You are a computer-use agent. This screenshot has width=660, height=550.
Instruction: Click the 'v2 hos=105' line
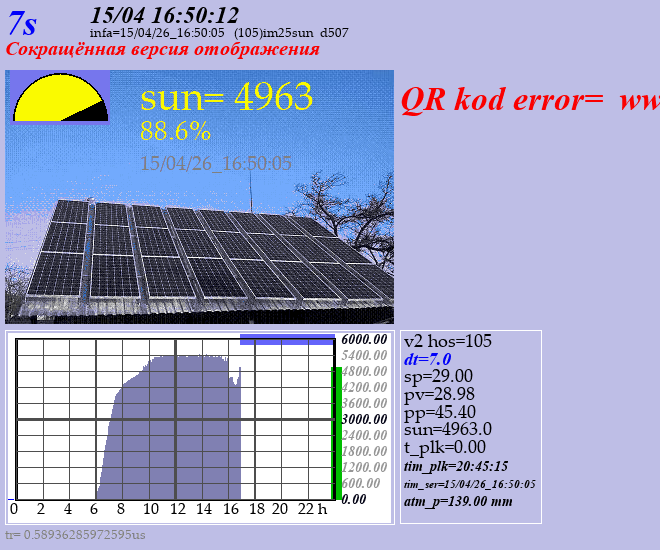(447, 341)
